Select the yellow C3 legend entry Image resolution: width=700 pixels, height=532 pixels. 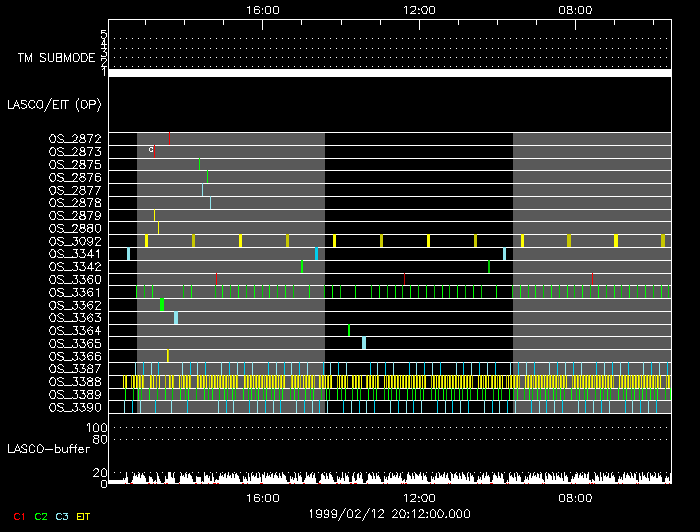pyautogui.click(x=63, y=516)
